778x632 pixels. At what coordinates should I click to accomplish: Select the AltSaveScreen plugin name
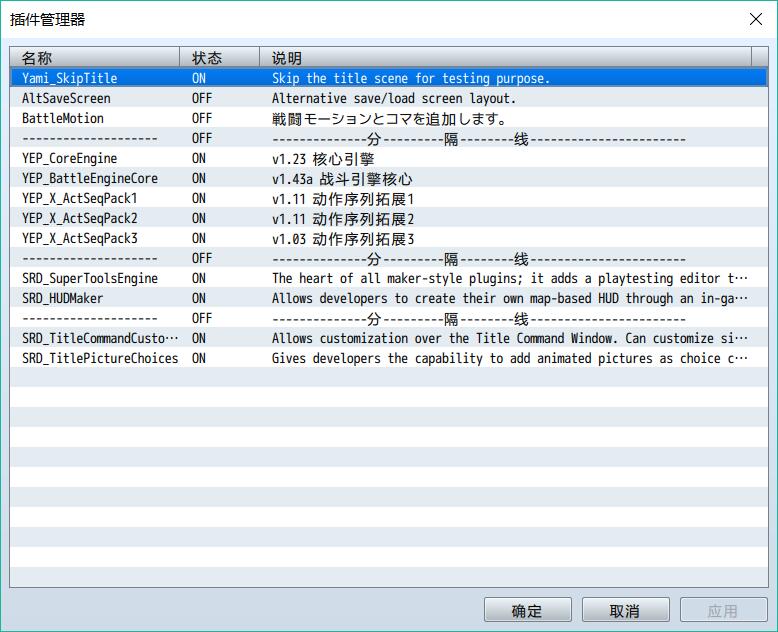[66, 98]
